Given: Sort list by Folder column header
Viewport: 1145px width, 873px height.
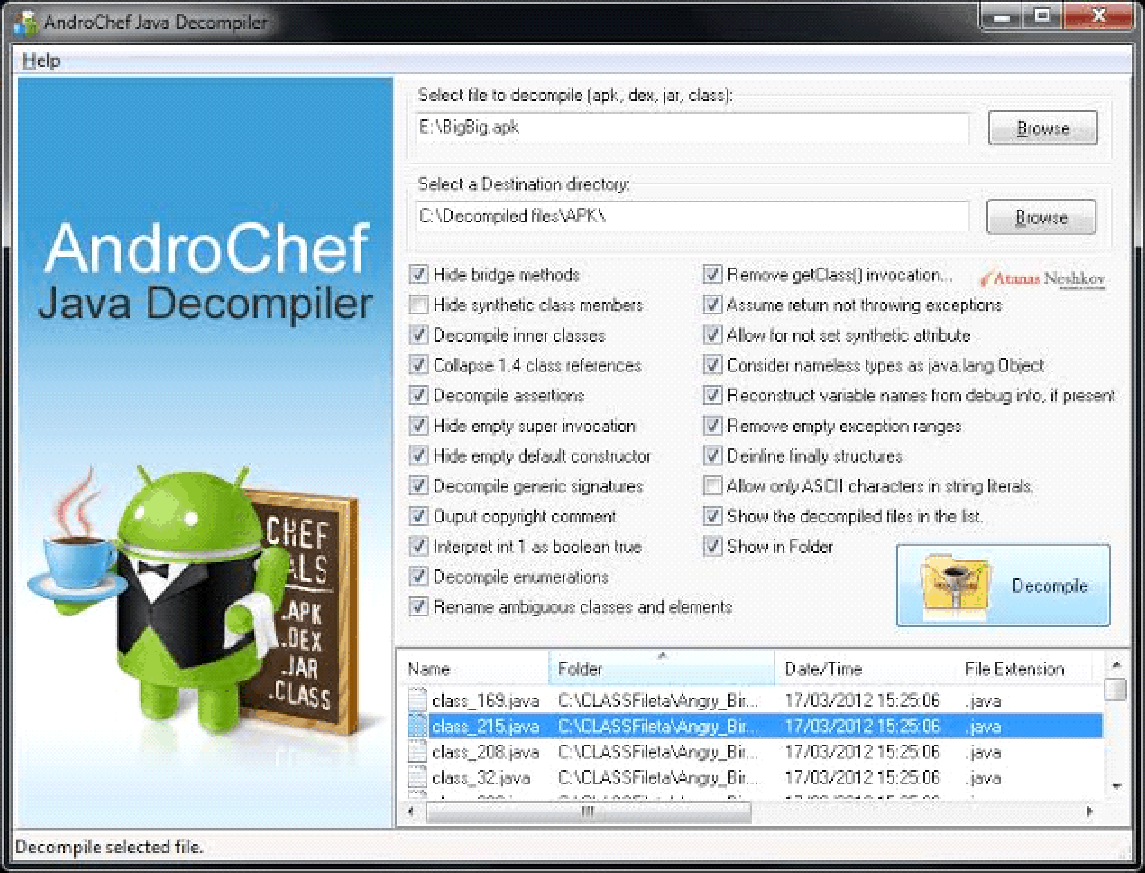Looking at the screenshot, I should pos(661,669).
